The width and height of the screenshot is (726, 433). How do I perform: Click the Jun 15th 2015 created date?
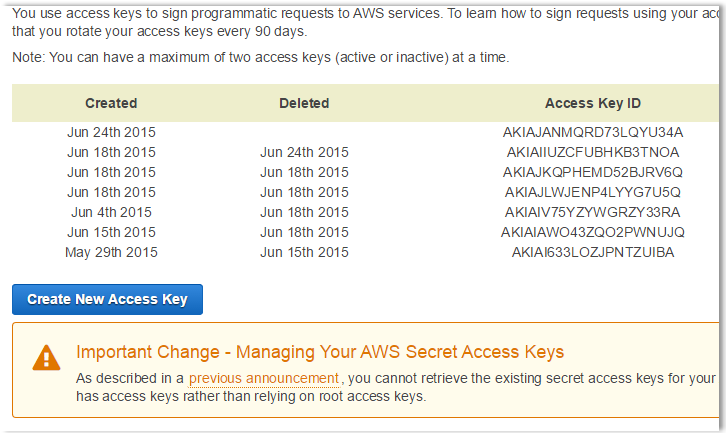pos(111,232)
